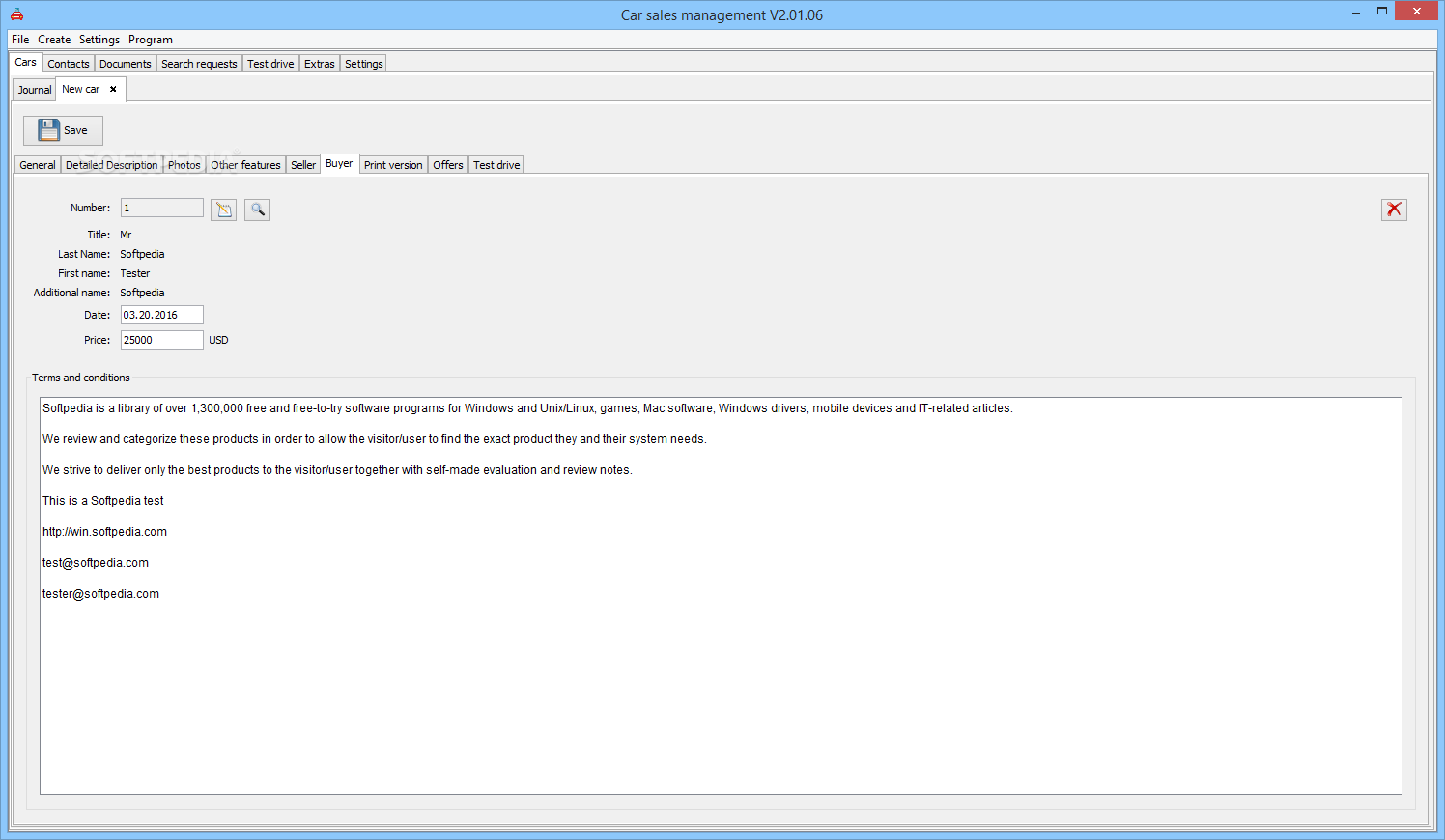Click the Price field showing 25000
The height and width of the screenshot is (840, 1445).
click(162, 340)
